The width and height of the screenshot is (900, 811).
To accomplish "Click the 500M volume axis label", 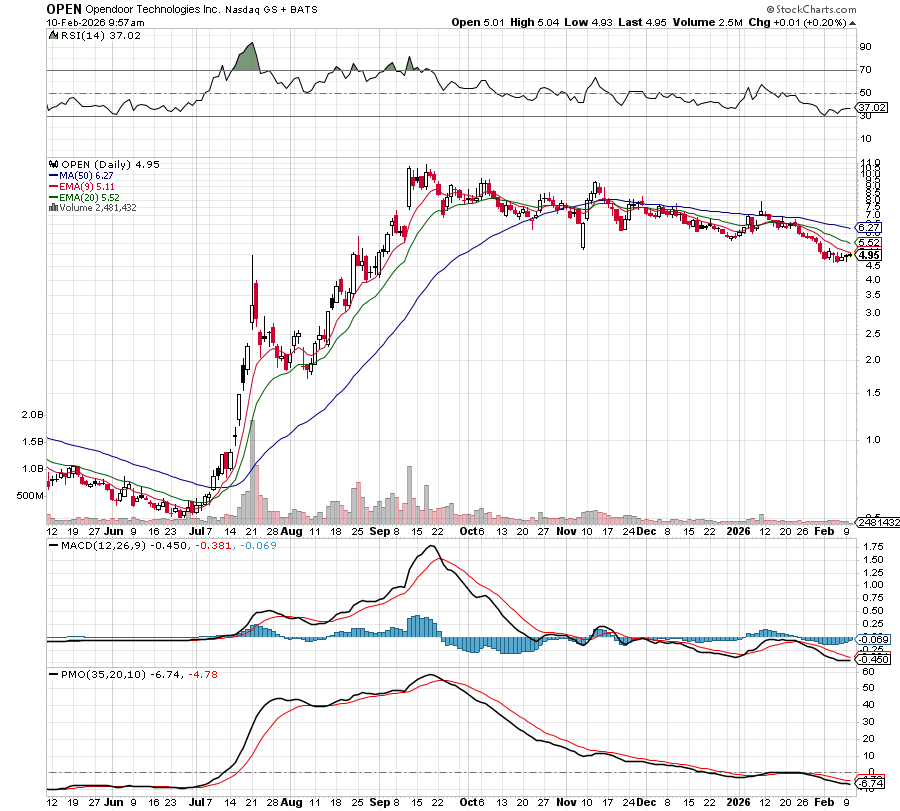I will pos(30,495).
